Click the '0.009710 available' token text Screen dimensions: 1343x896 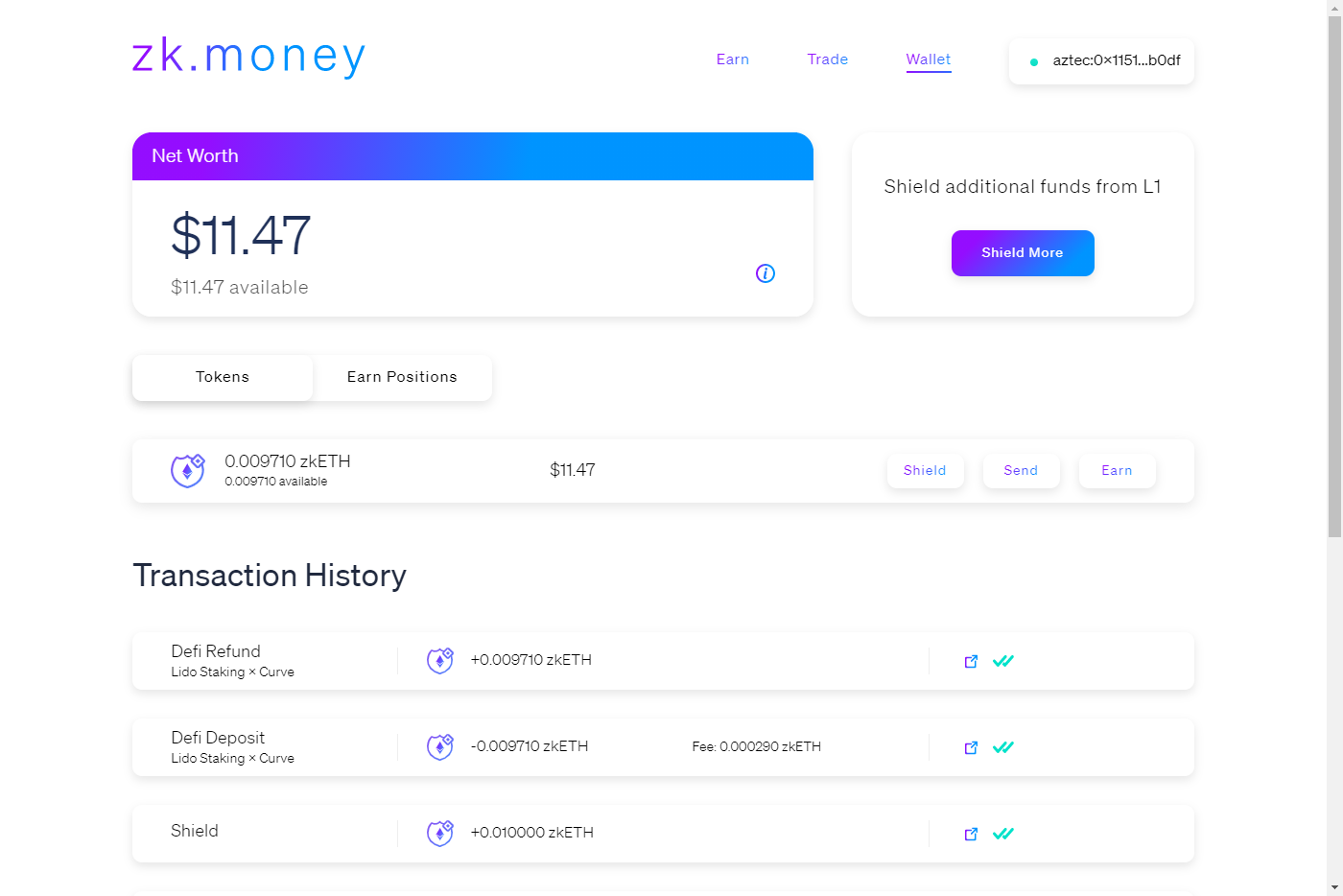click(276, 482)
